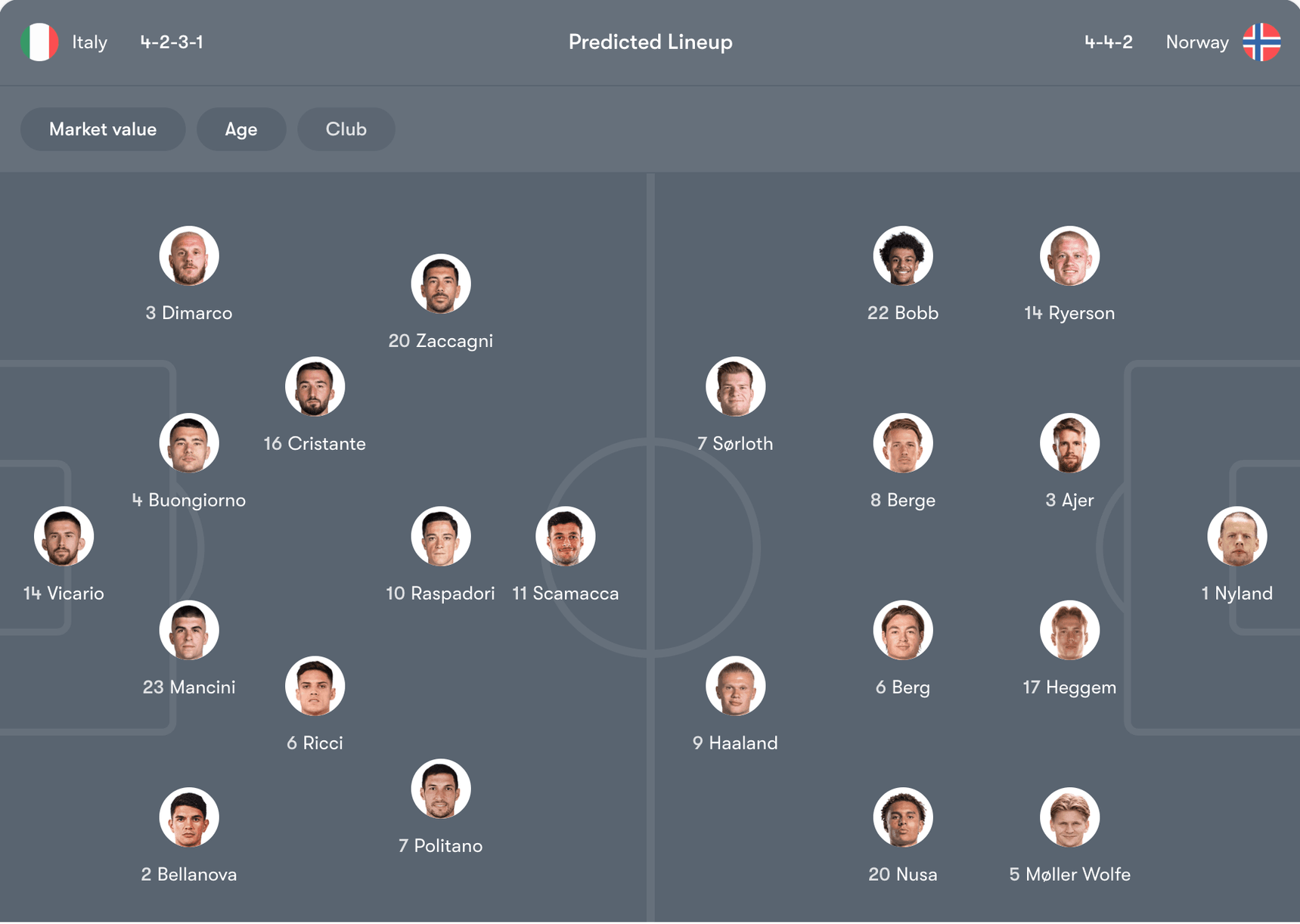This screenshot has width=1300, height=924.
Task: Open the Norway team name link
Action: coord(1196,42)
